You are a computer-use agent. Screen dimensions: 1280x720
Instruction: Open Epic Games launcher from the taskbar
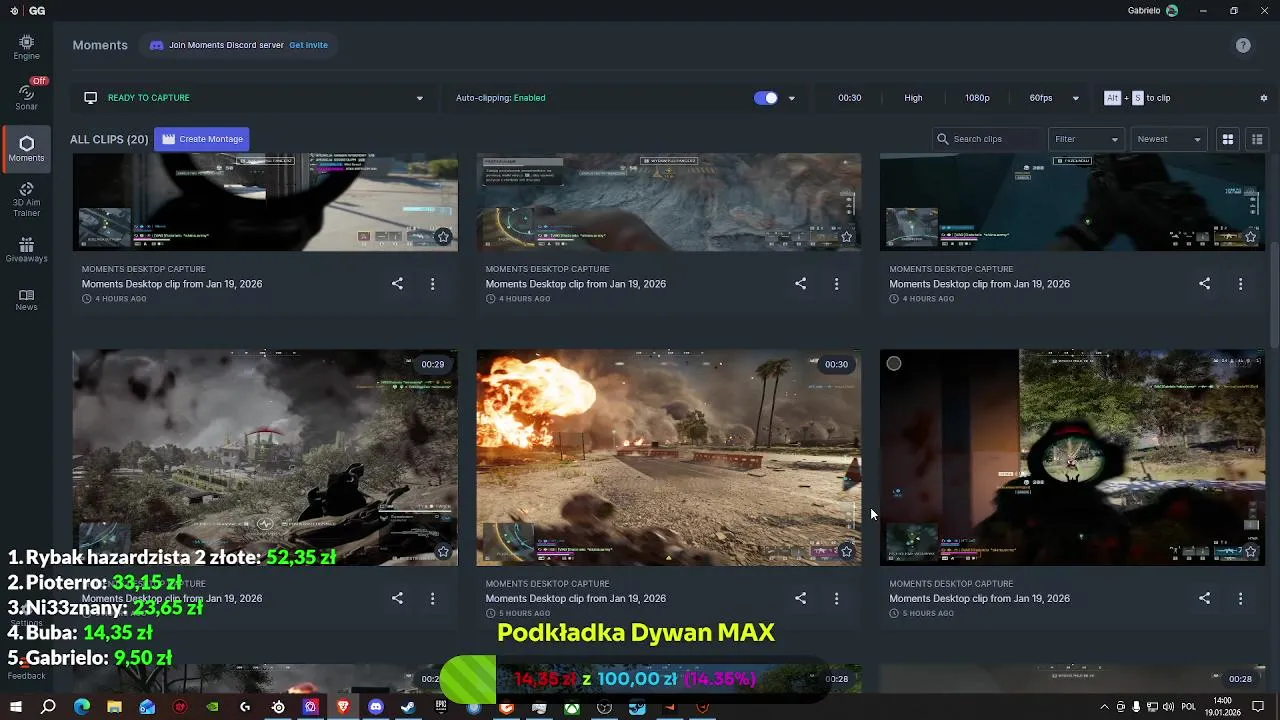(x=441, y=707)
